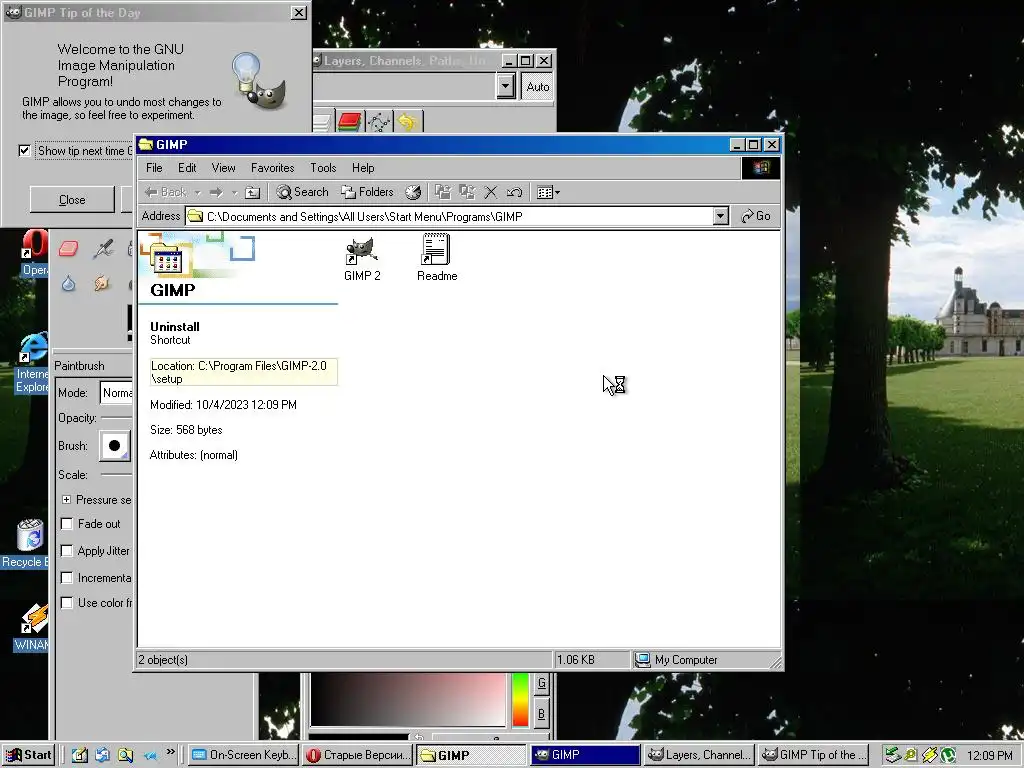
Task: Click the Opera desktop icon
Action: tap(33, 253)
